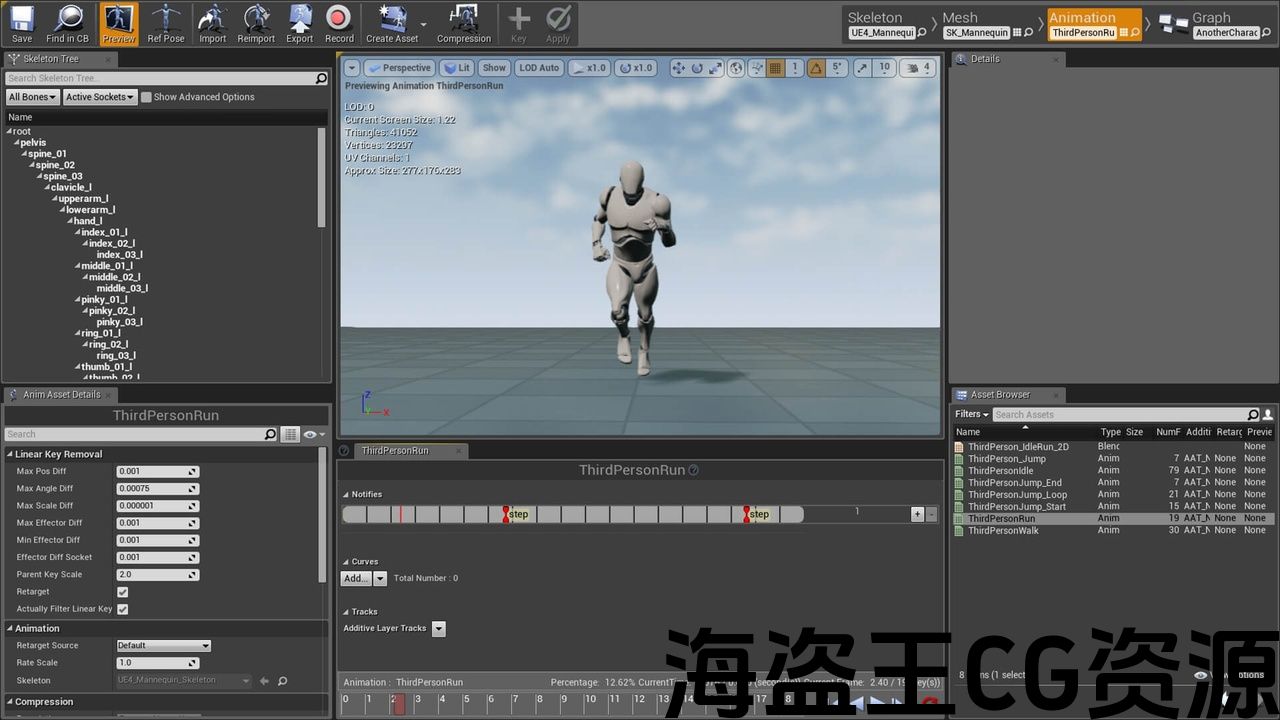Open the Ref Pose tool
Viewport: 1280px width, 720px height.
(166, 23)
